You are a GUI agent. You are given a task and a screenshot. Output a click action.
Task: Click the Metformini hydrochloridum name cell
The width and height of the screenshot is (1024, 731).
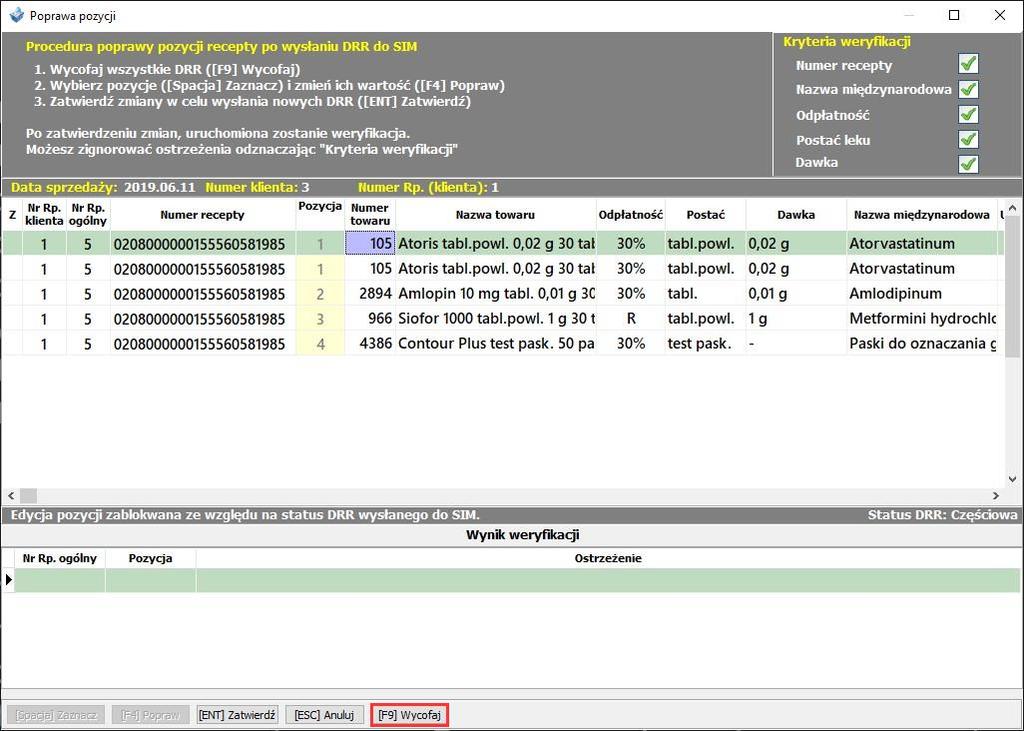tap(922, 319)
